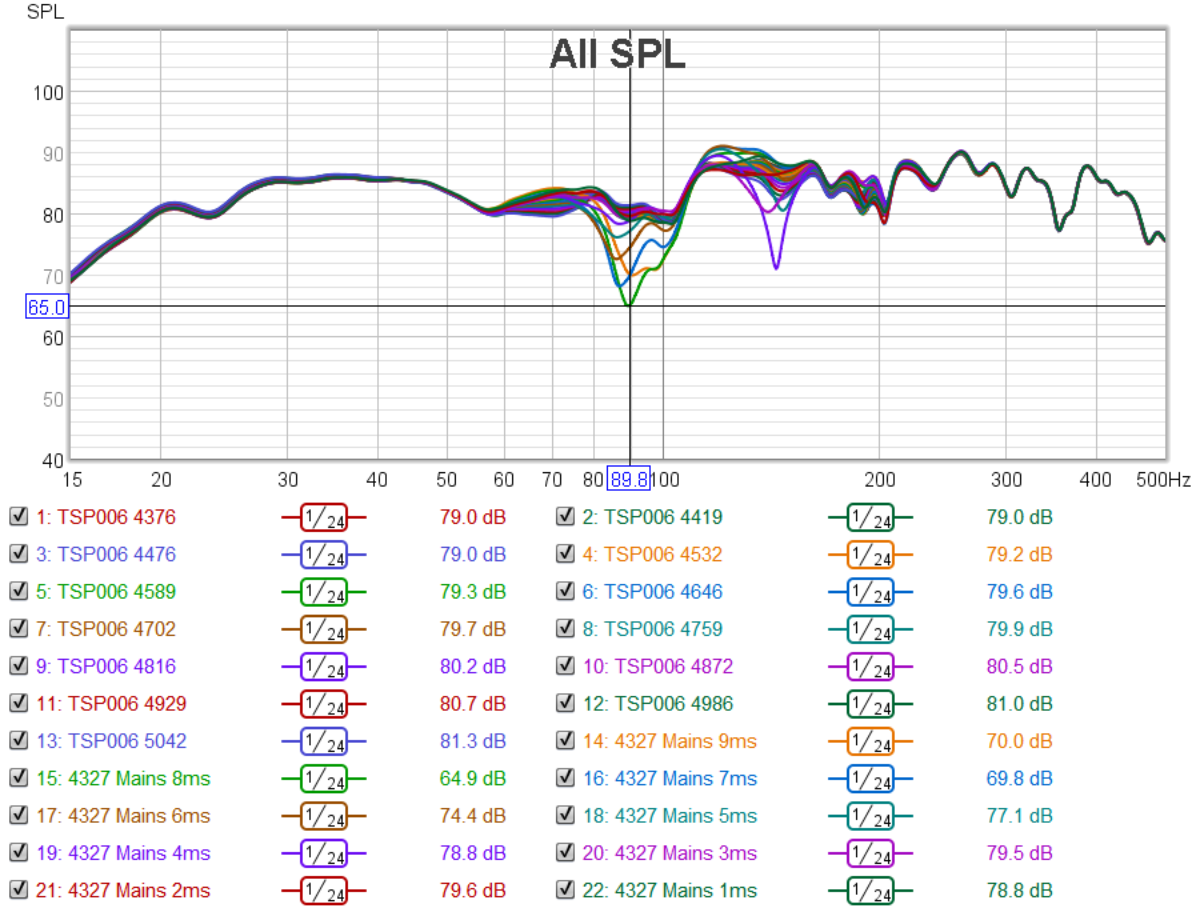Click the smoothing icon beside 4327 Mains 8ms
Image resolution: width=1200 pixels, height=912 pixels.
[x=323, y=778]
